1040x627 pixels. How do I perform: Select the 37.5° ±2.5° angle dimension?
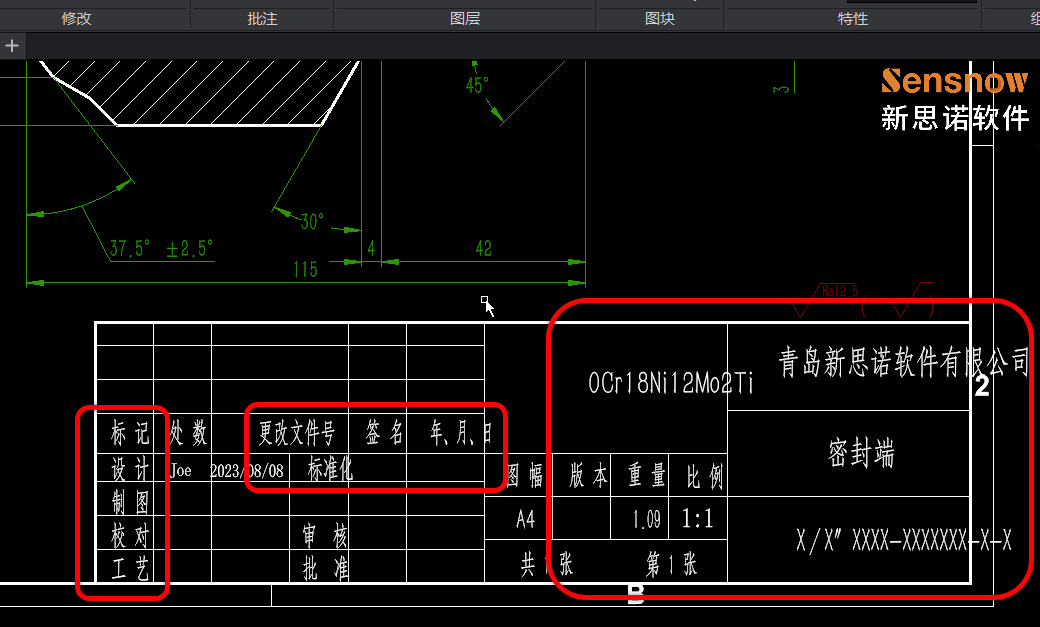(x=162, y=249)
